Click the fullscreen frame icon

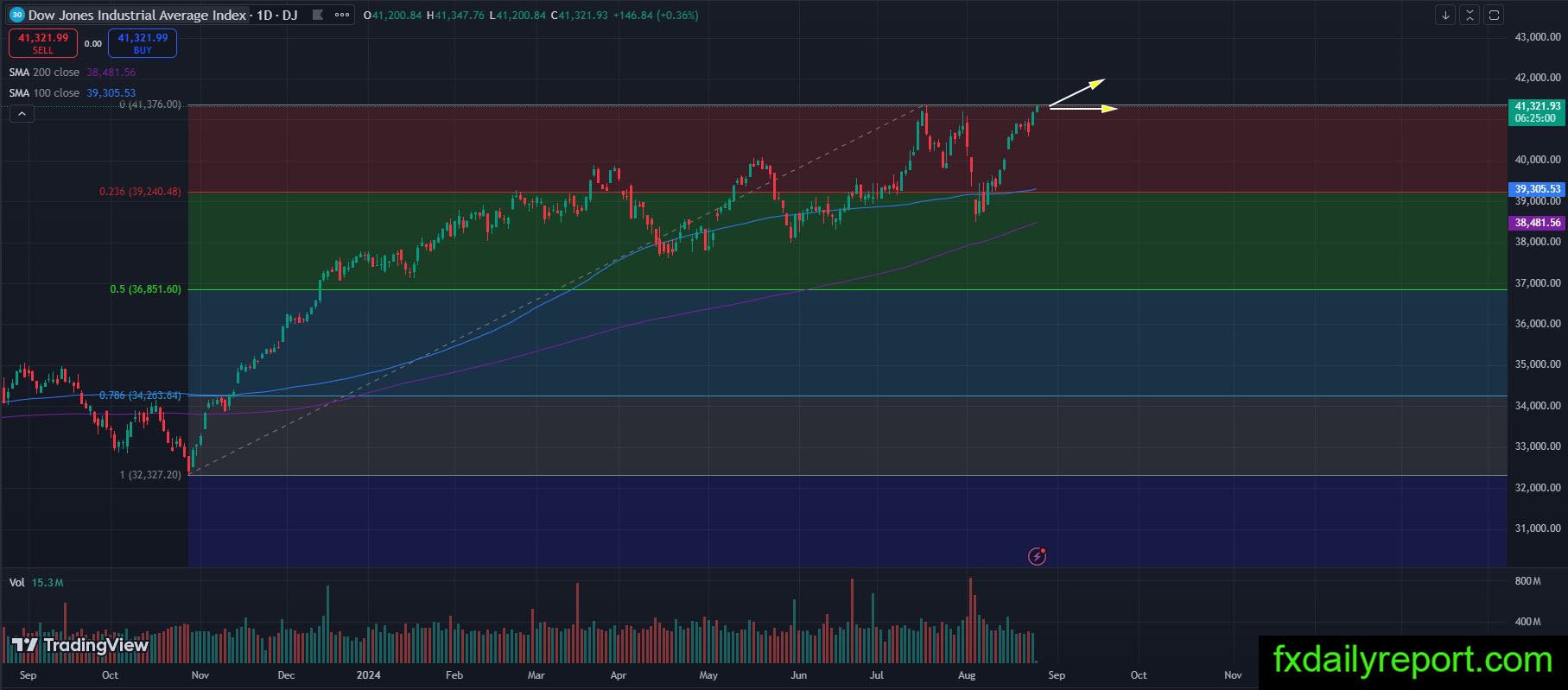pyautogui.click(x=1494, y=15)
